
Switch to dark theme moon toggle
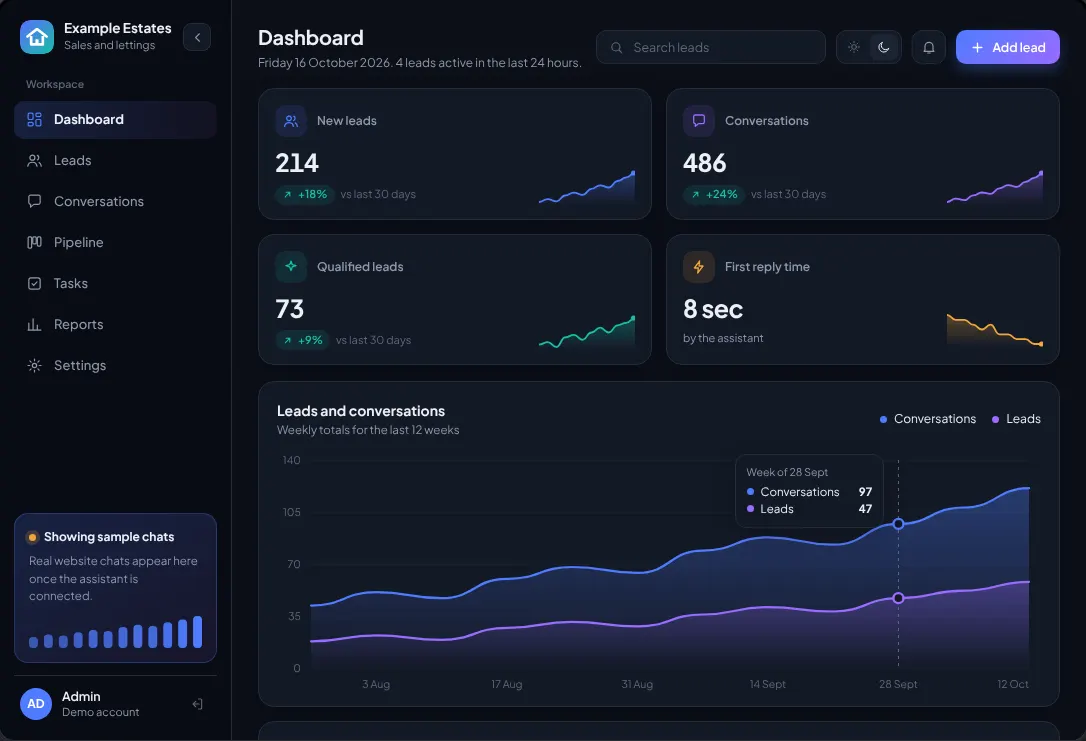tap(884, 47)
